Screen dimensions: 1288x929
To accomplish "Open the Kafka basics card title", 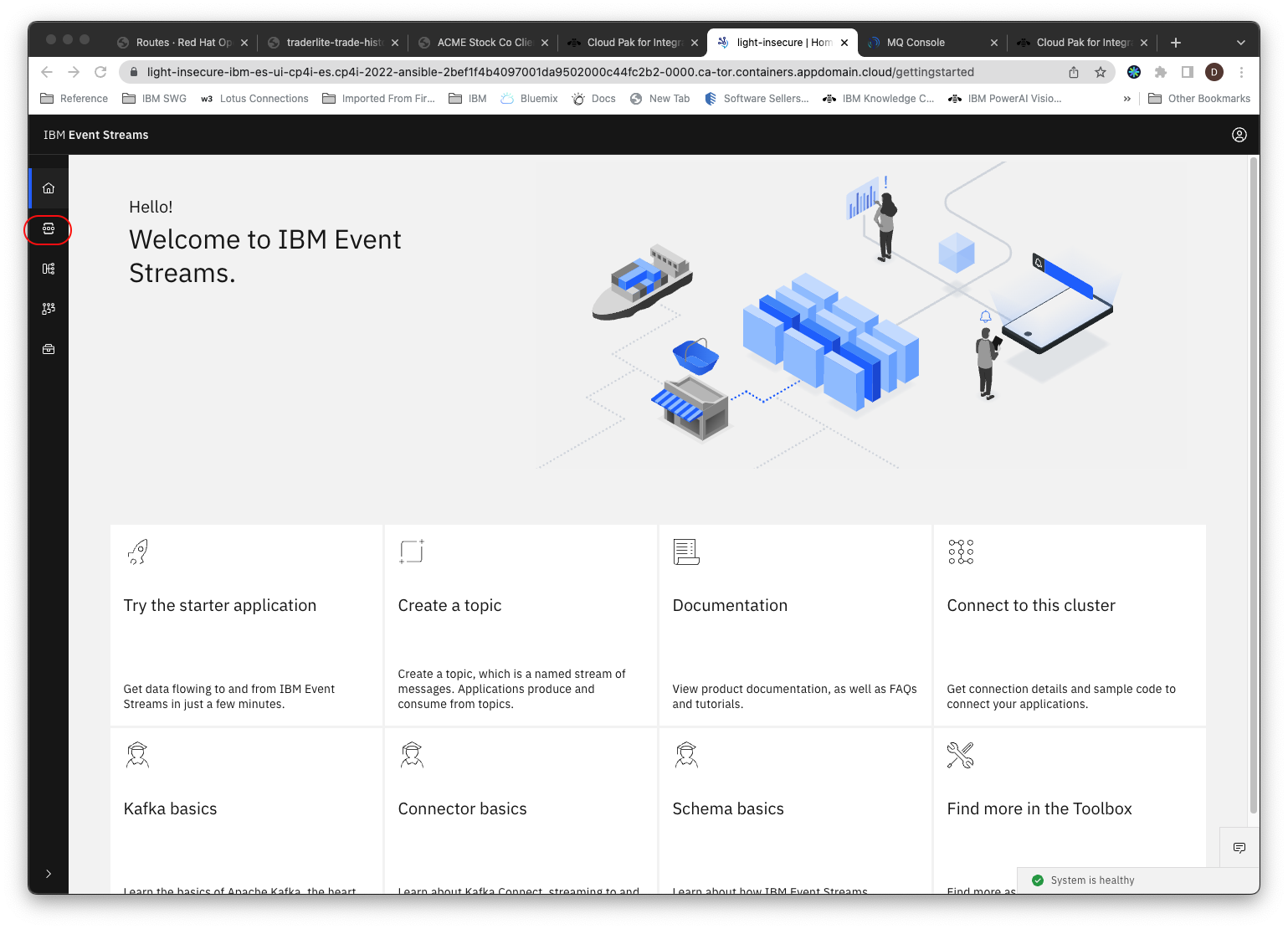I will pyautogui.click(x=170, y=808).
